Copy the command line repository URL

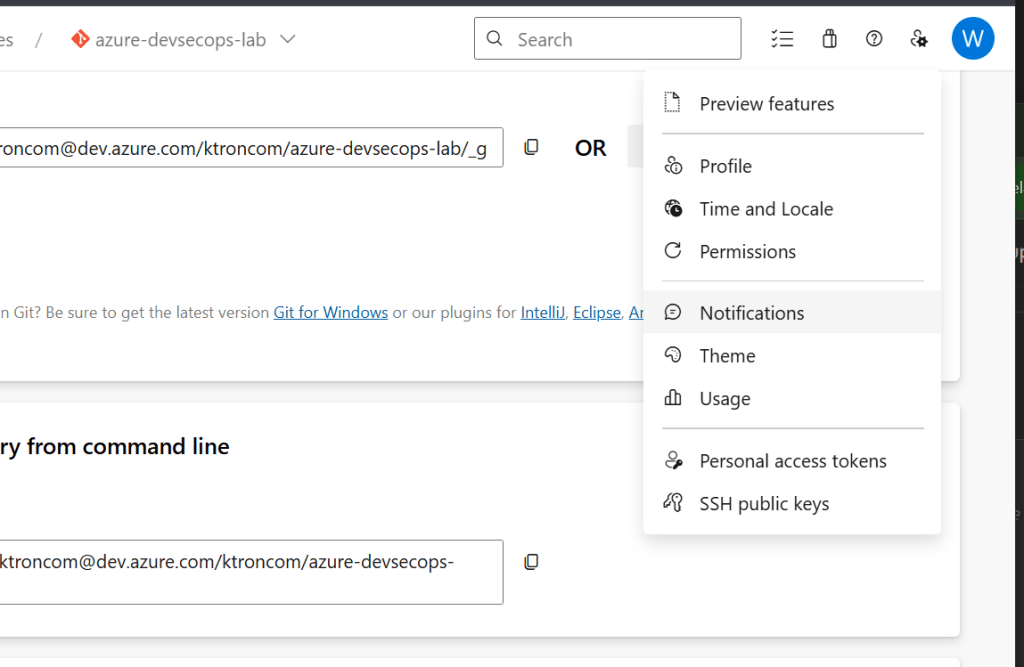click(x=531, y=562)
